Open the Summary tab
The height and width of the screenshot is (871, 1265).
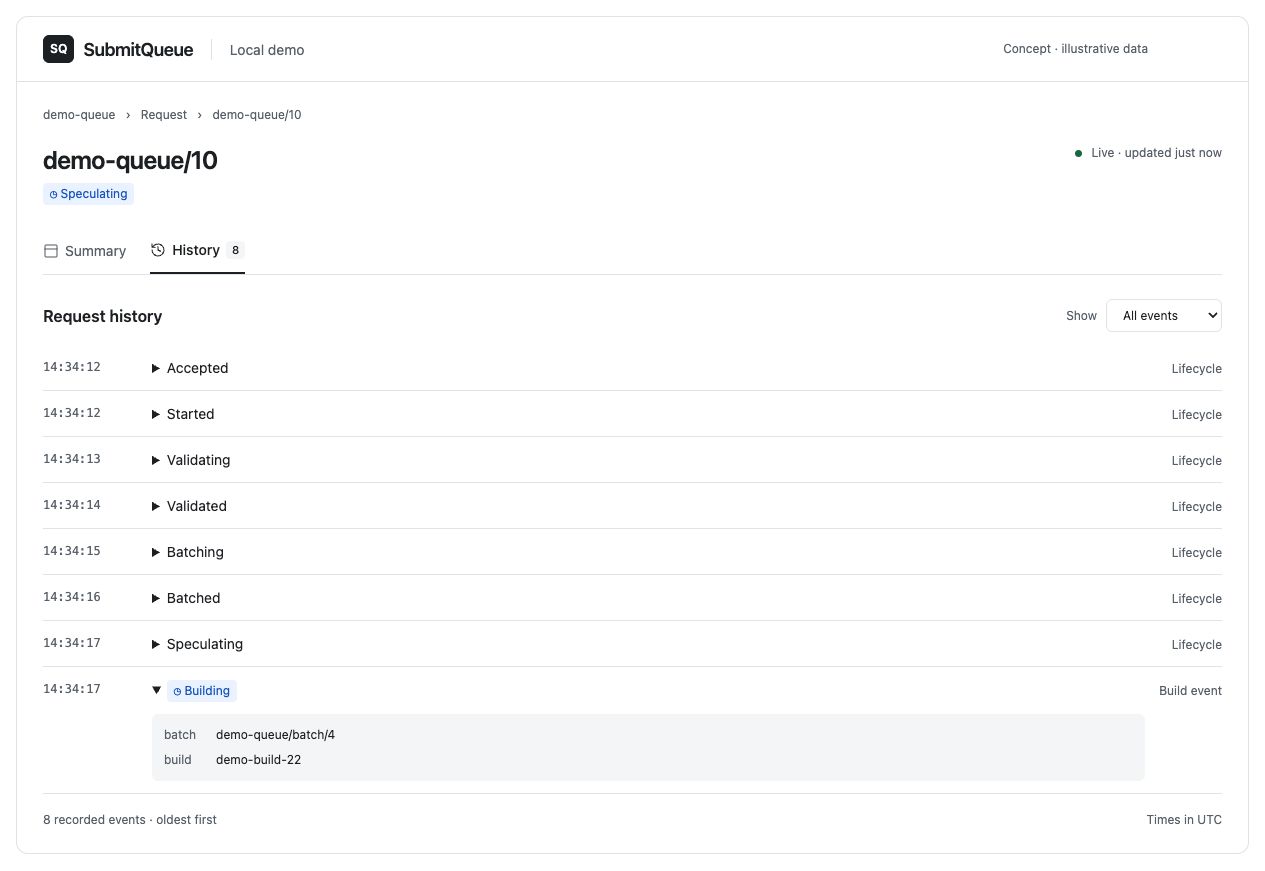[x=85, y=251]
